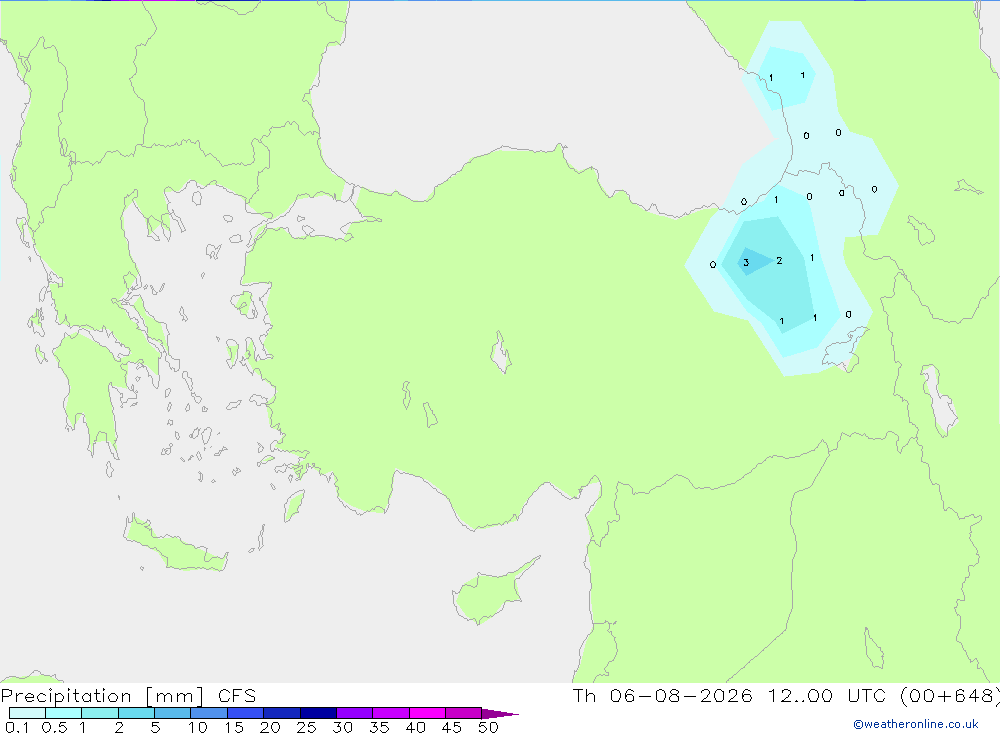The image size is (1000, 733).
Task: Open the weatheronline.co.uk link
Action: pos(916,724)
